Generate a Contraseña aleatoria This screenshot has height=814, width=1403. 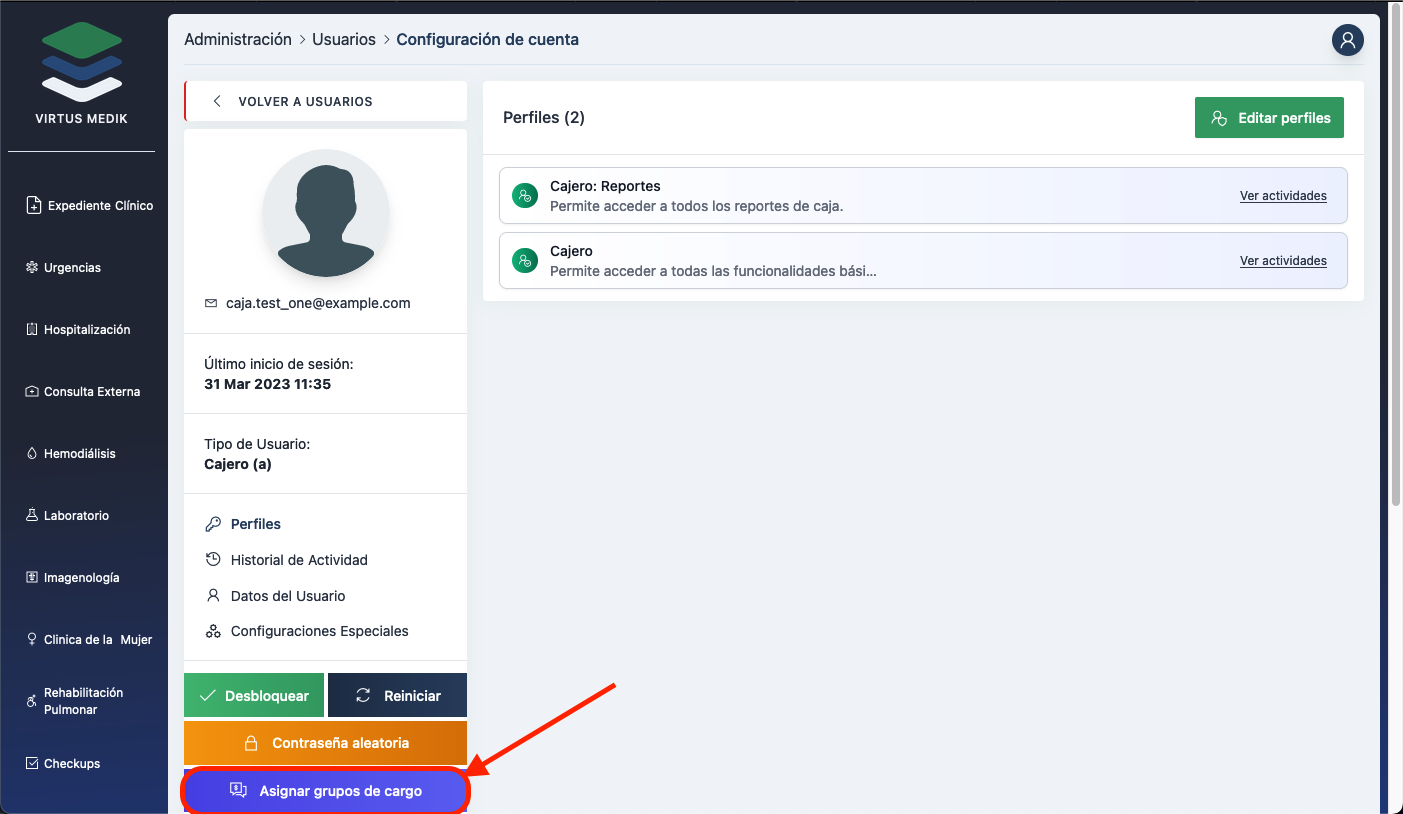325,743
